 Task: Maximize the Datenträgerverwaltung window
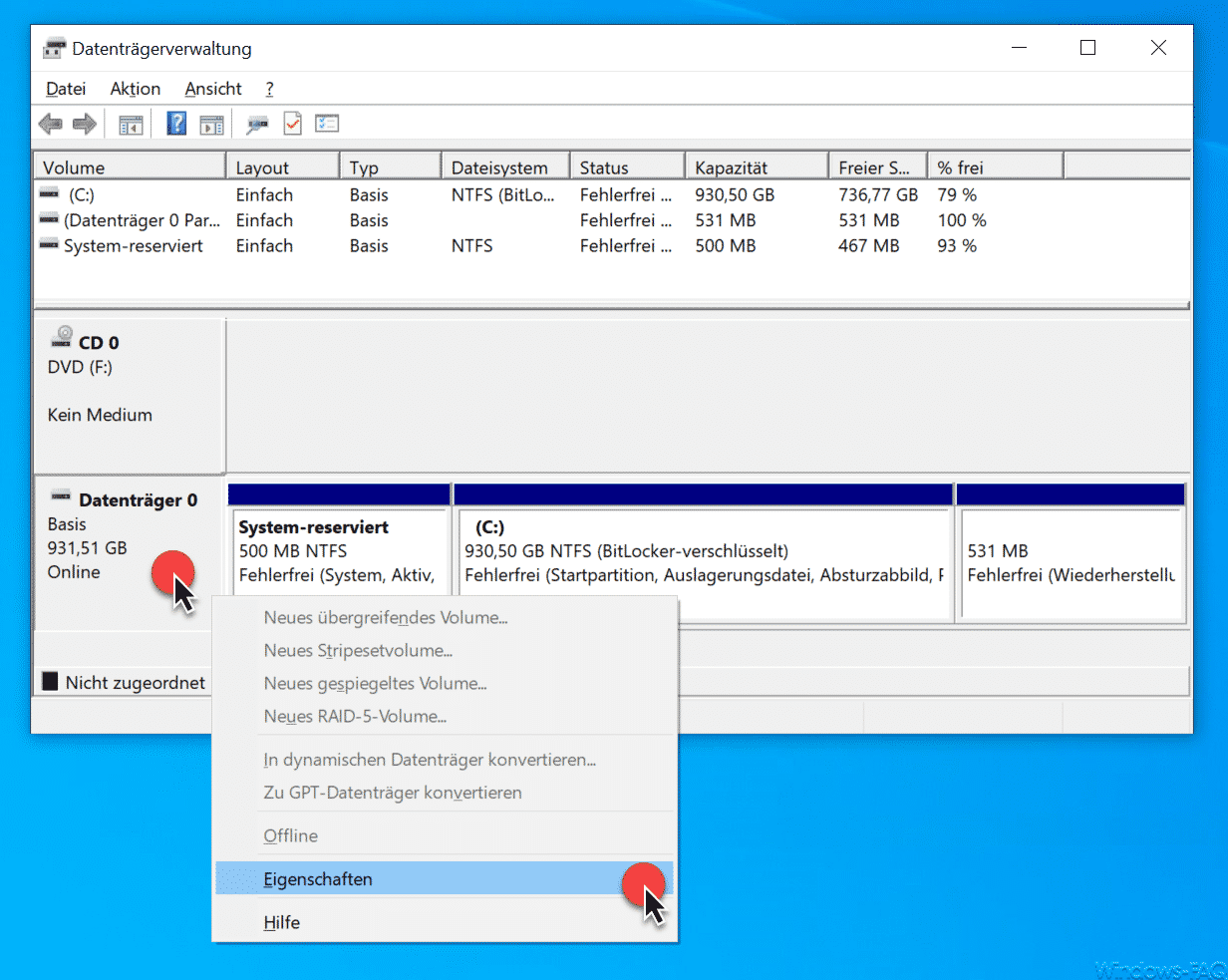(x=1087, y=48)
